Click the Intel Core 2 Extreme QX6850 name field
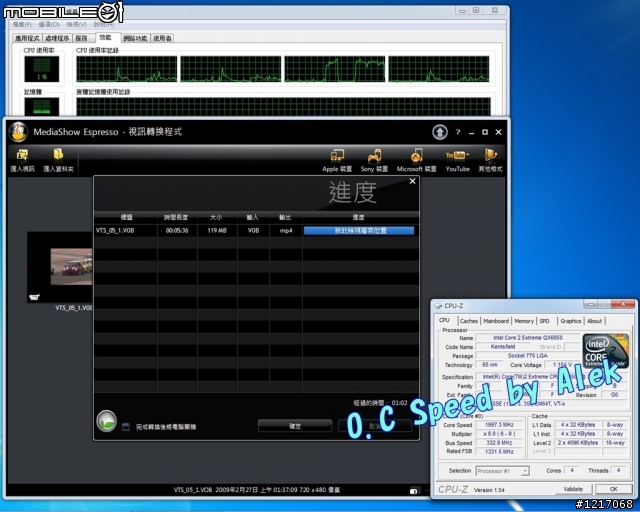 527,338
